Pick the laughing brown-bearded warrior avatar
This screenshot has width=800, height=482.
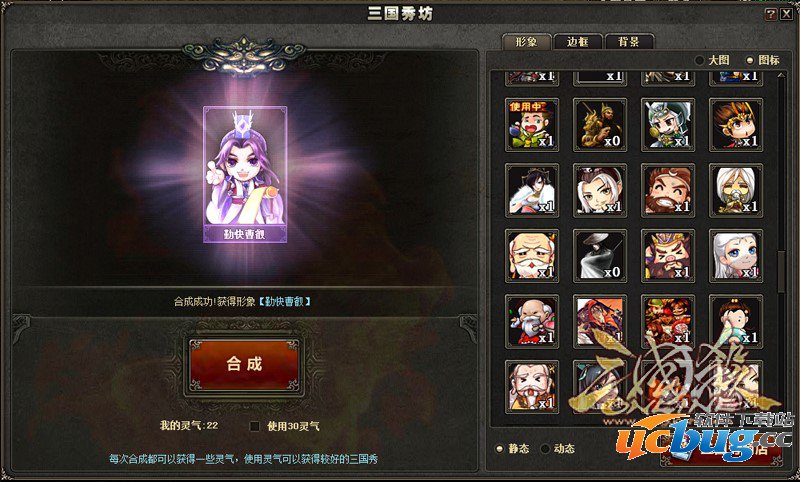click(x=668, y=190)
